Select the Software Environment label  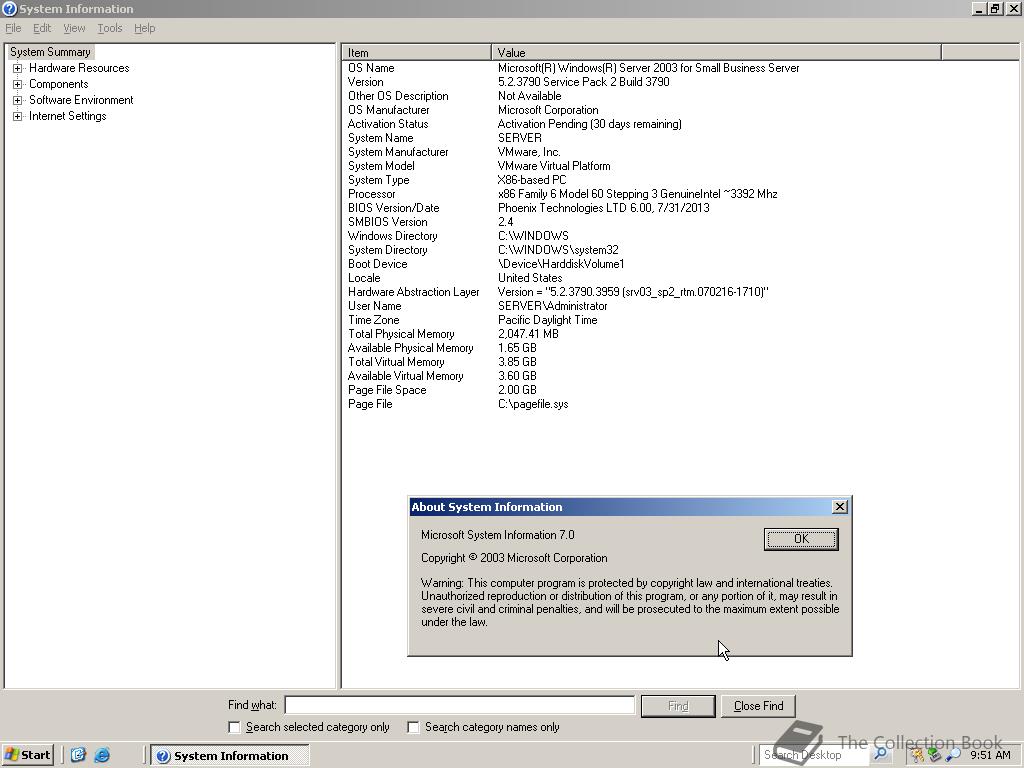pos(81,100)
